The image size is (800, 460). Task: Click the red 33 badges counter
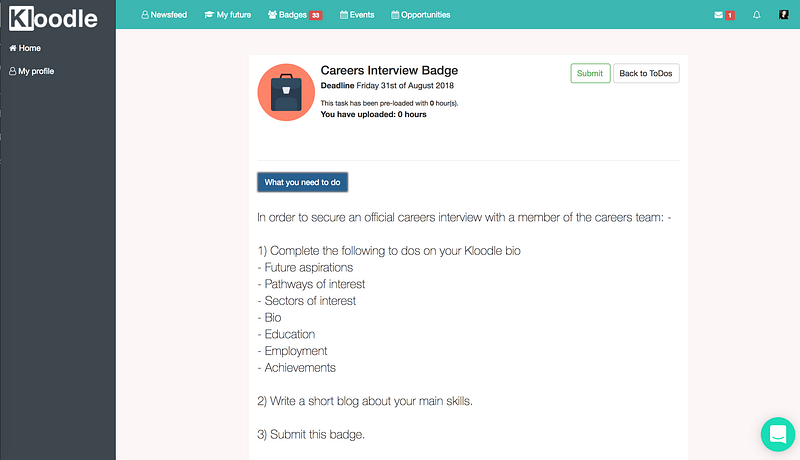[315, 15]
